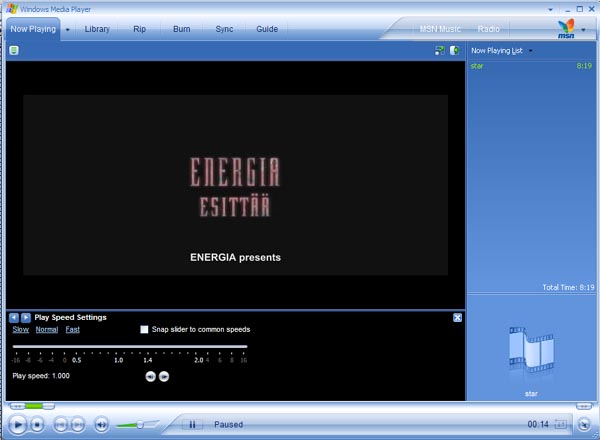Viewport: 600px width, 440px height.
Task: Mute the sound with the speaker button
Action: point(101,424)
